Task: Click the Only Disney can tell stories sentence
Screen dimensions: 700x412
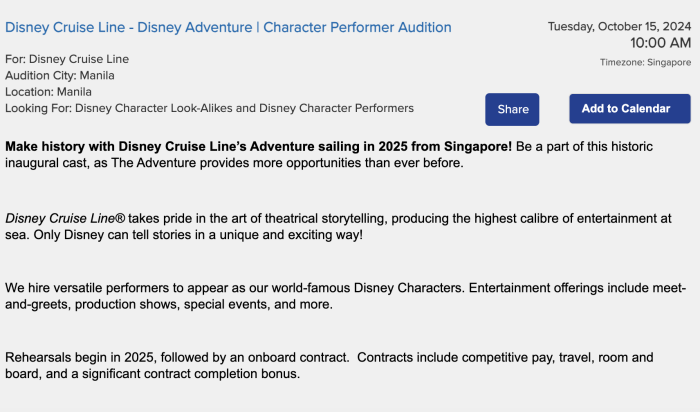Action: click(x=200, y=235)
